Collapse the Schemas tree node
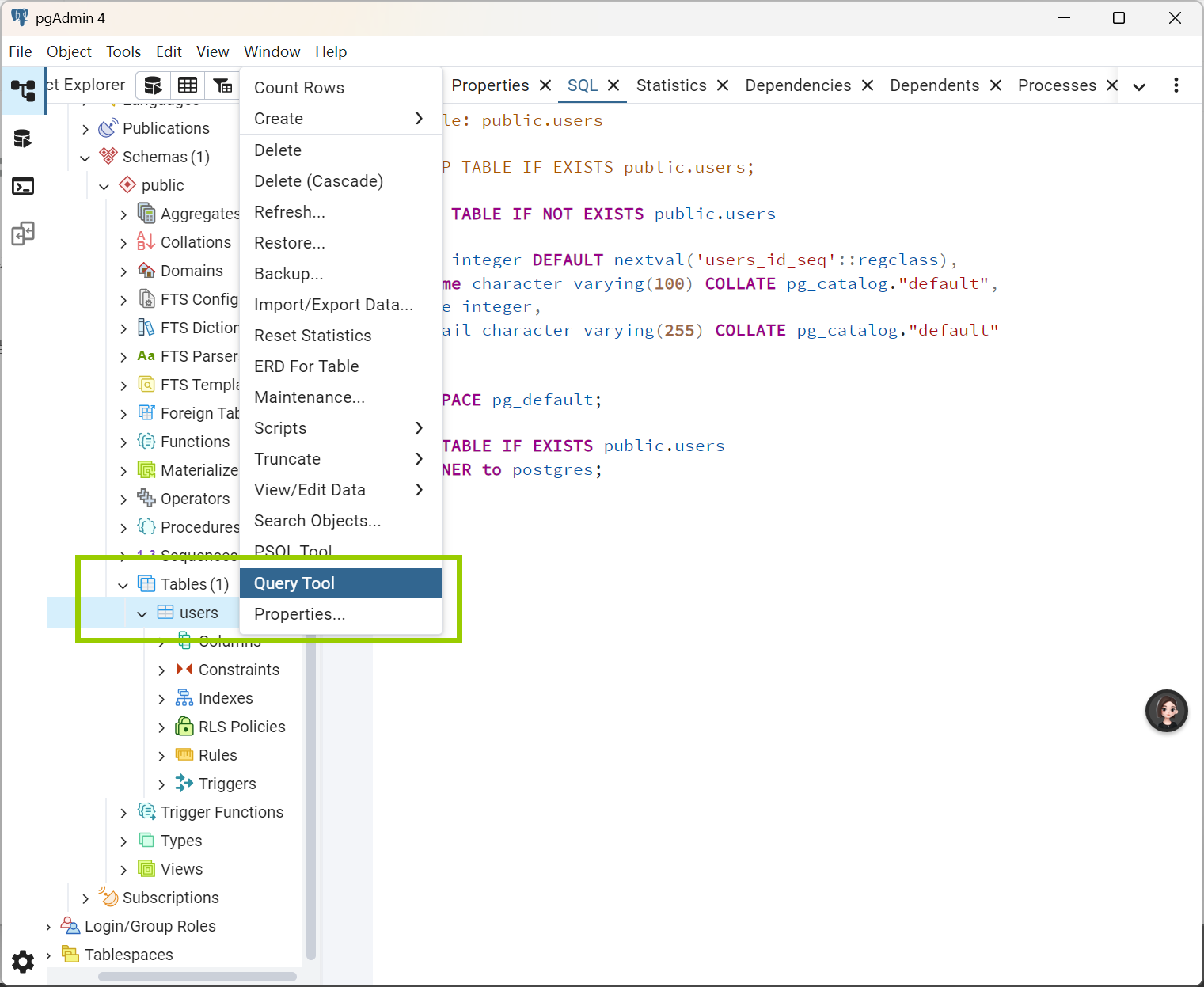Viewport: 1204px width, 987px height. [x=85, y=158]
